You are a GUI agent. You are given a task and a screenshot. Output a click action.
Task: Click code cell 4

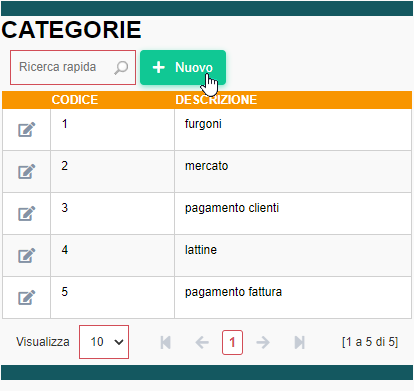(112, 256)
